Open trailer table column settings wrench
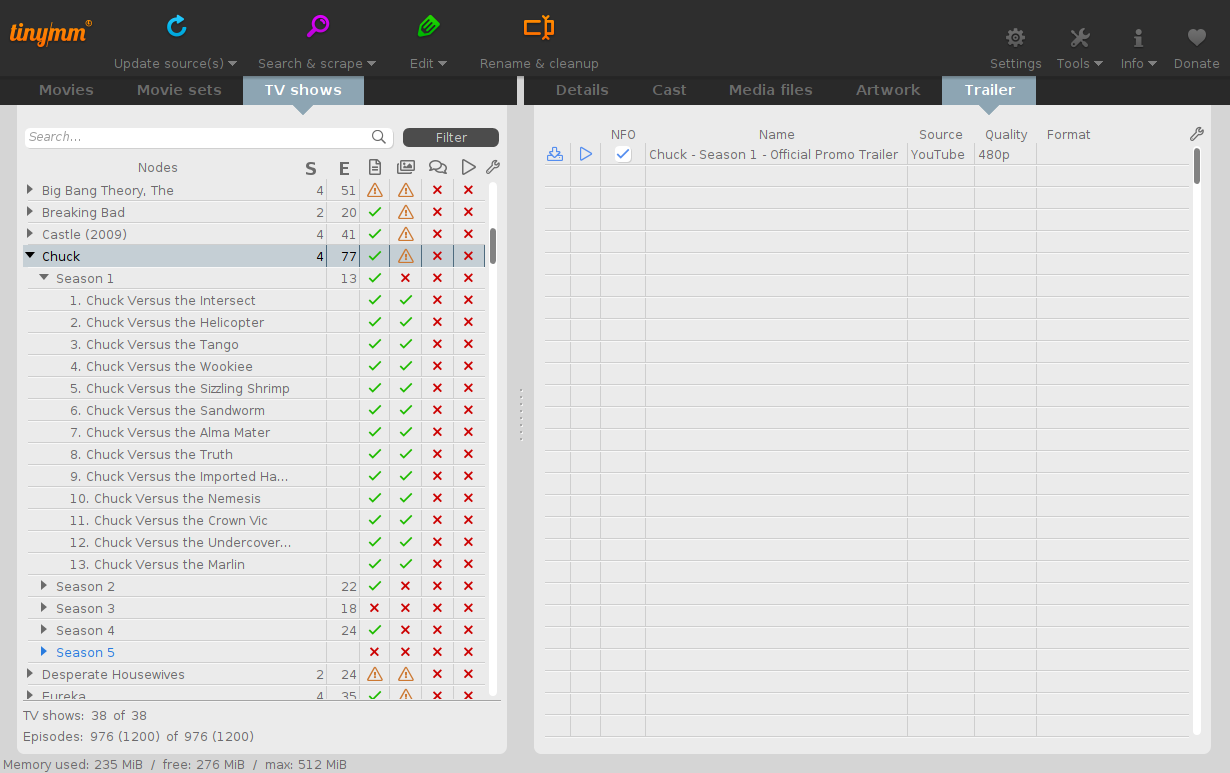Viewport: 1230px width, 773px height. [x=1197, y=134]
